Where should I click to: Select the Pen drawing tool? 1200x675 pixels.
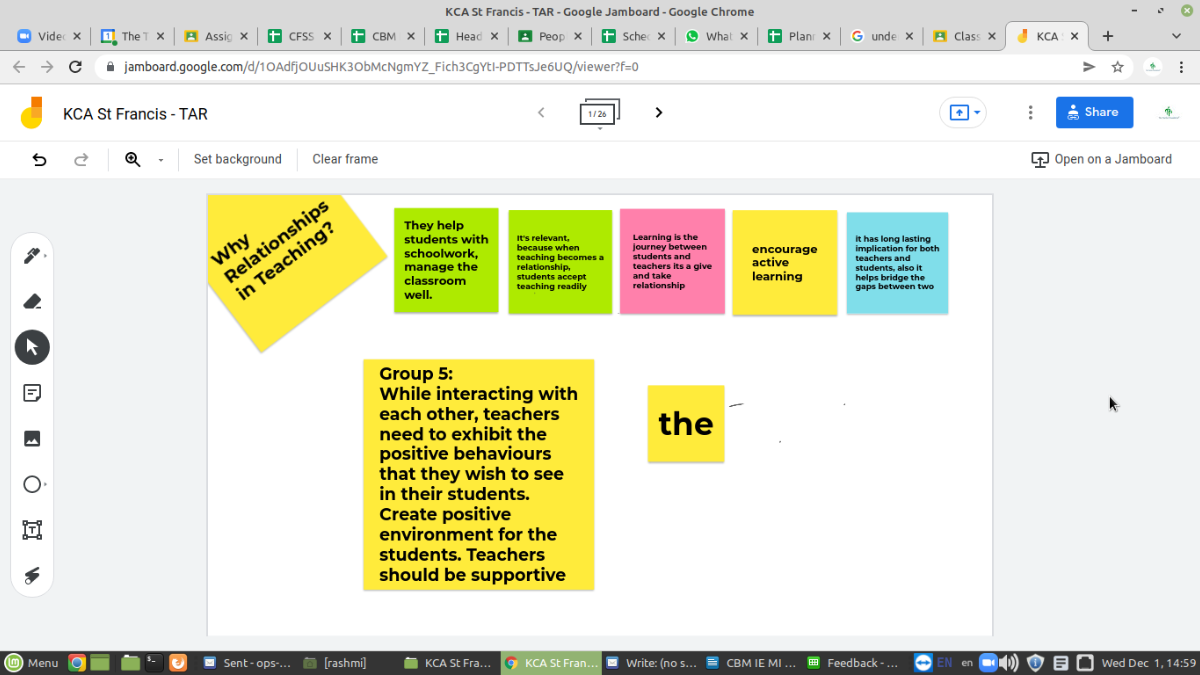click(31, 256)
